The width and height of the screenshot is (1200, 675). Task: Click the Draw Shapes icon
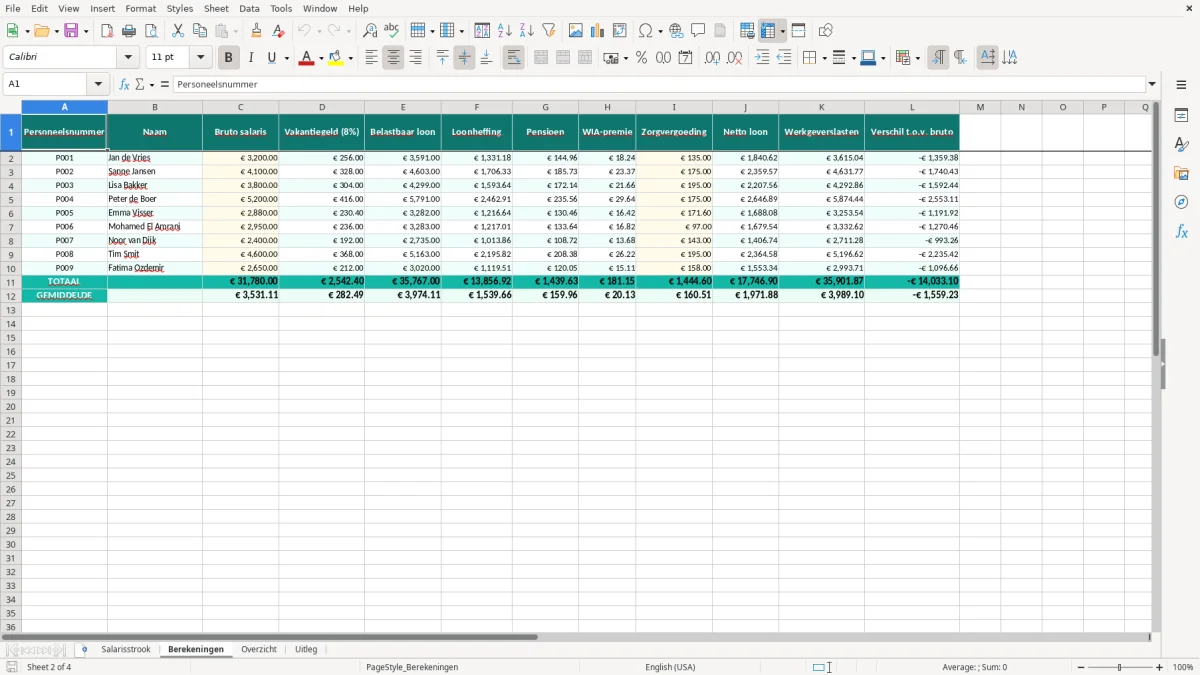[x=825, y=31]
